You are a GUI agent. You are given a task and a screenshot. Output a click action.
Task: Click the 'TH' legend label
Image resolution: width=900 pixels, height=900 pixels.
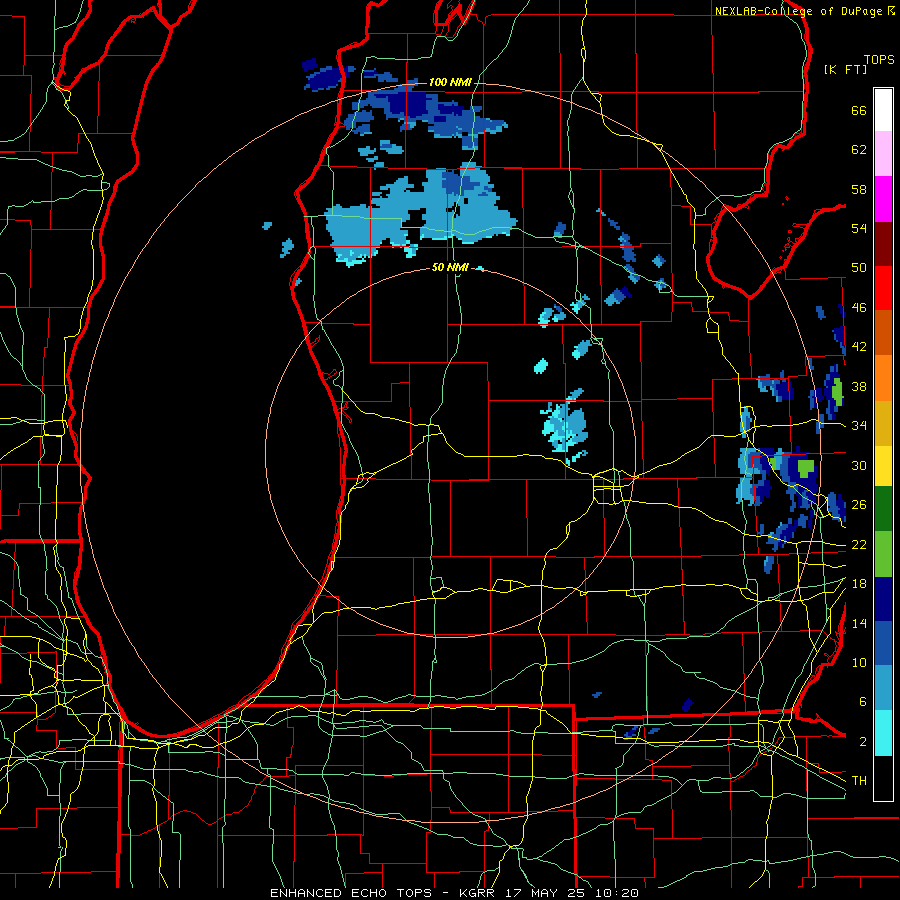pos(859,781)
